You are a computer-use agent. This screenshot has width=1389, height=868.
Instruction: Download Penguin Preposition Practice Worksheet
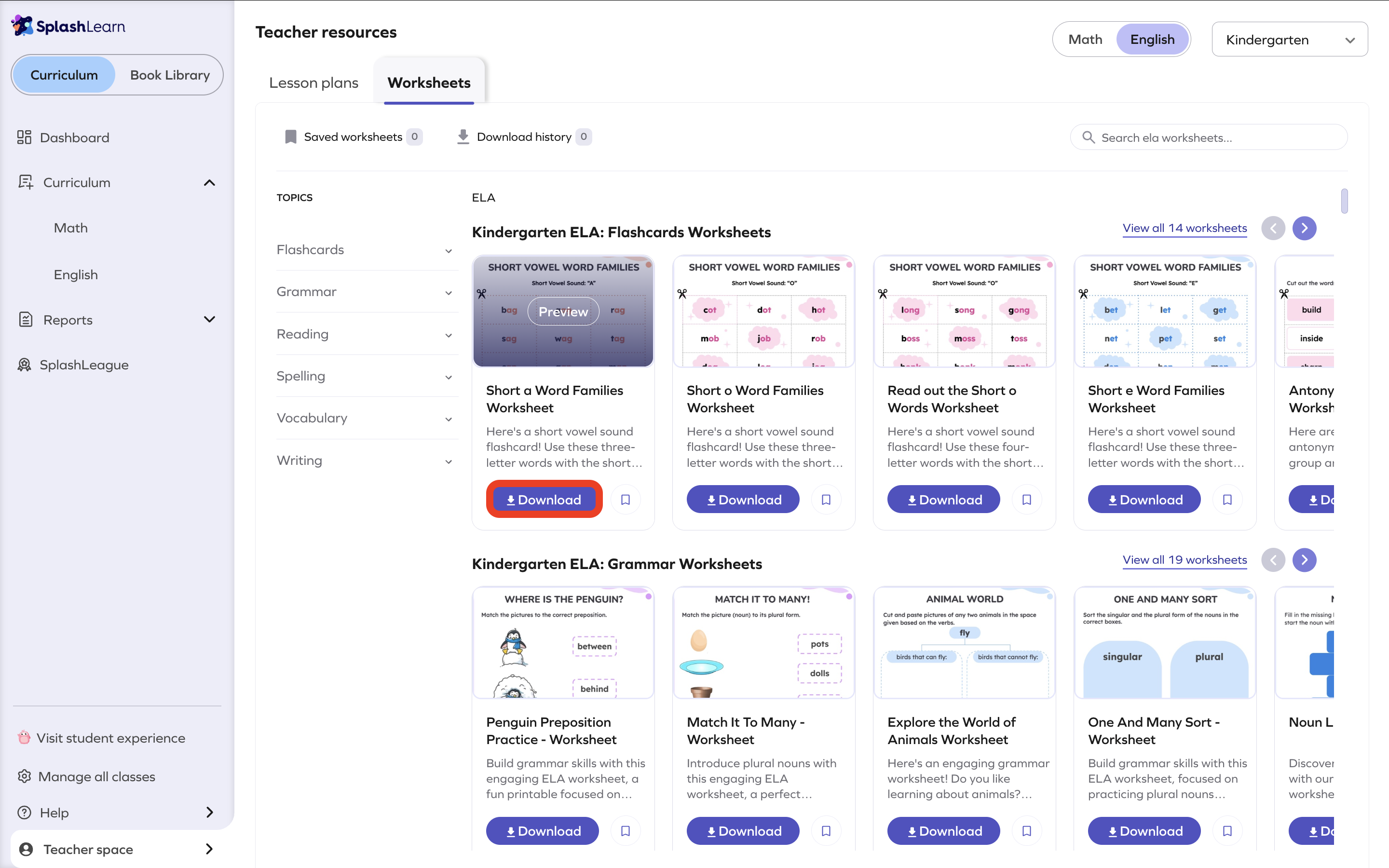tap(543, 831)
